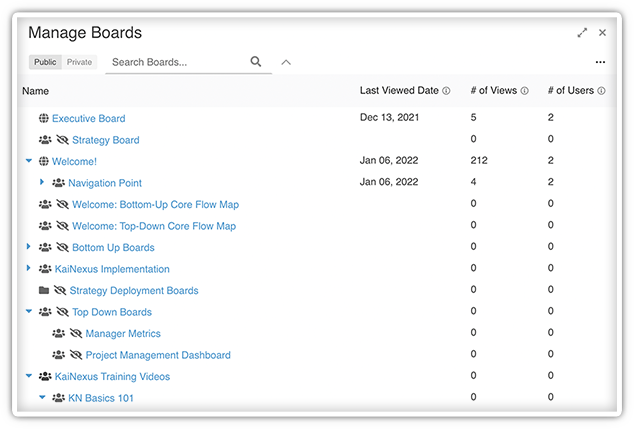634x429 pixels.
Task: Collapse the Top Down Boards node
Action: pos(29,311)
